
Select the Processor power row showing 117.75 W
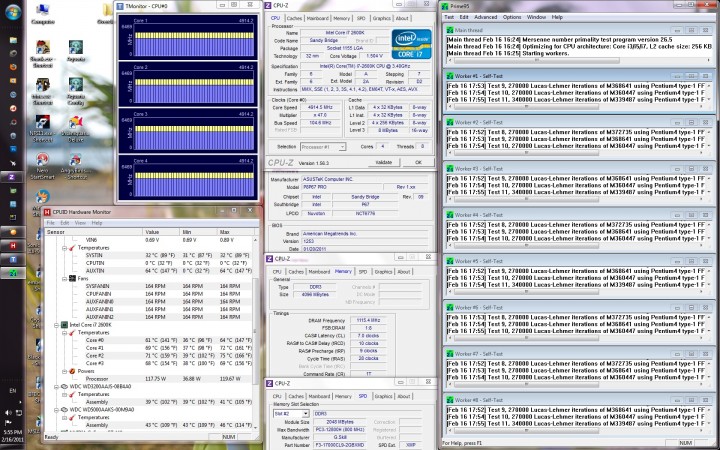point(149,379)
